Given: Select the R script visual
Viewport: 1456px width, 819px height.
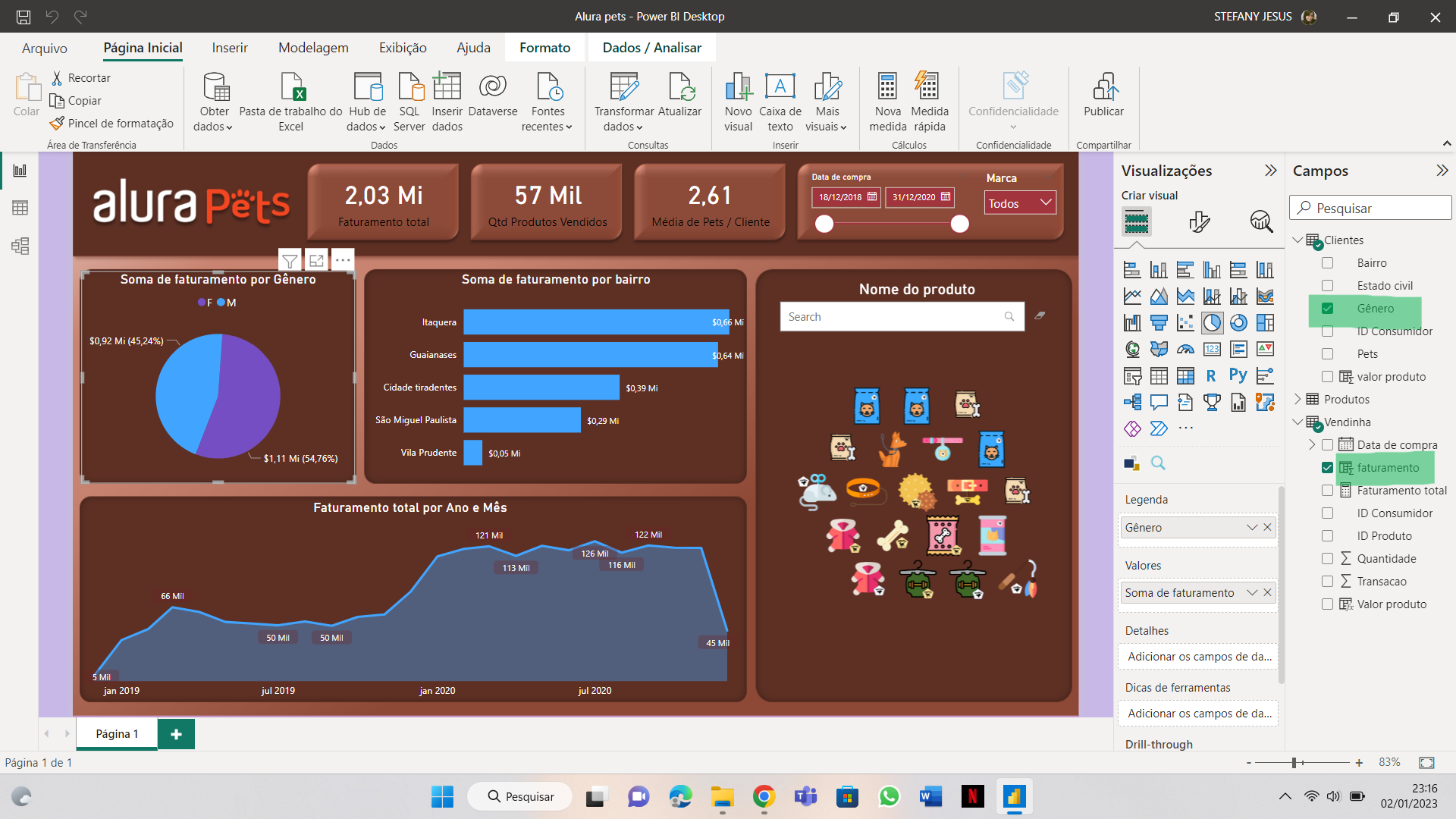Looking at the screenshot, I should click(1212, 375).
